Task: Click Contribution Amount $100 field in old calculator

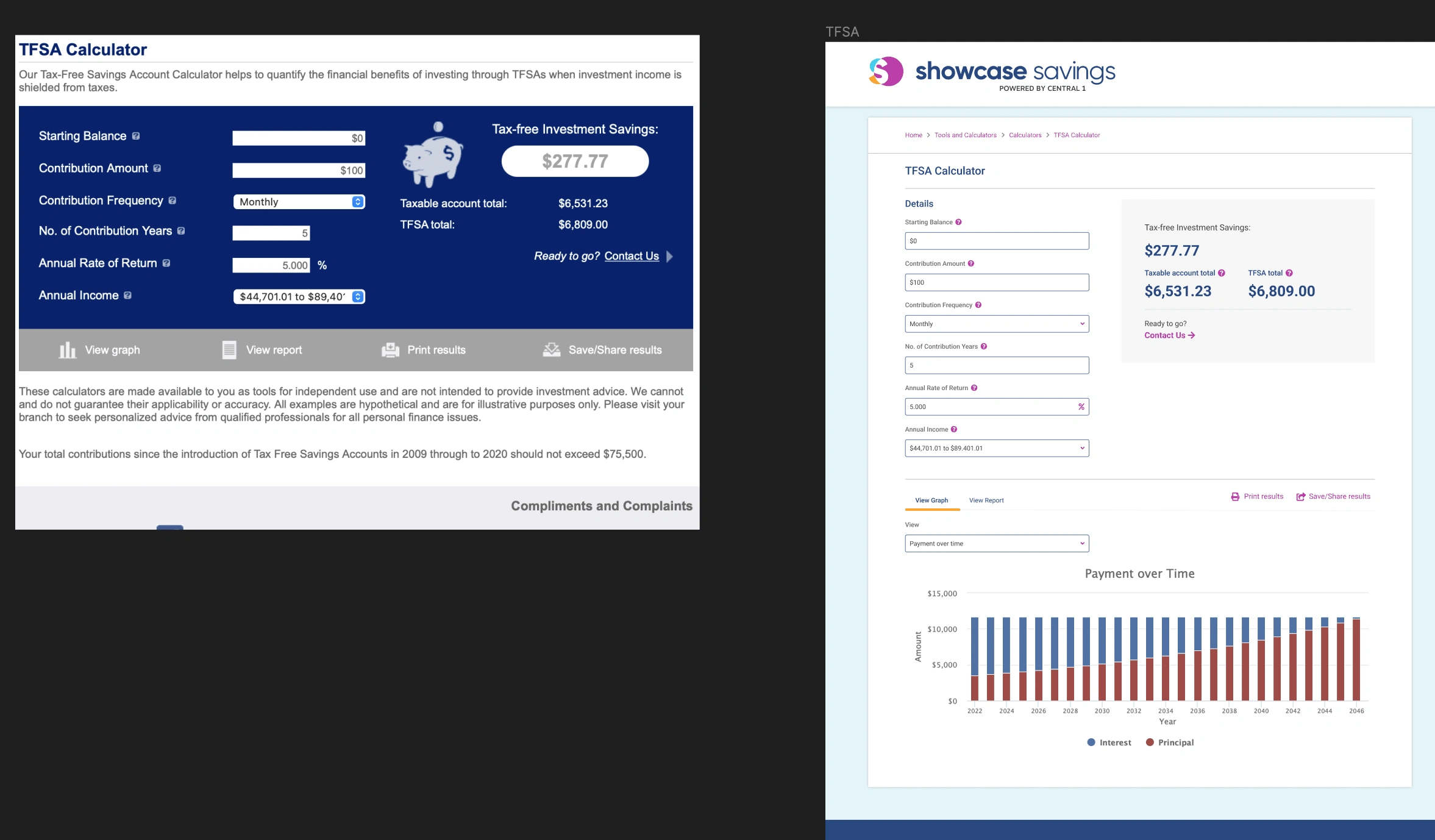Action: click(299, 171)
